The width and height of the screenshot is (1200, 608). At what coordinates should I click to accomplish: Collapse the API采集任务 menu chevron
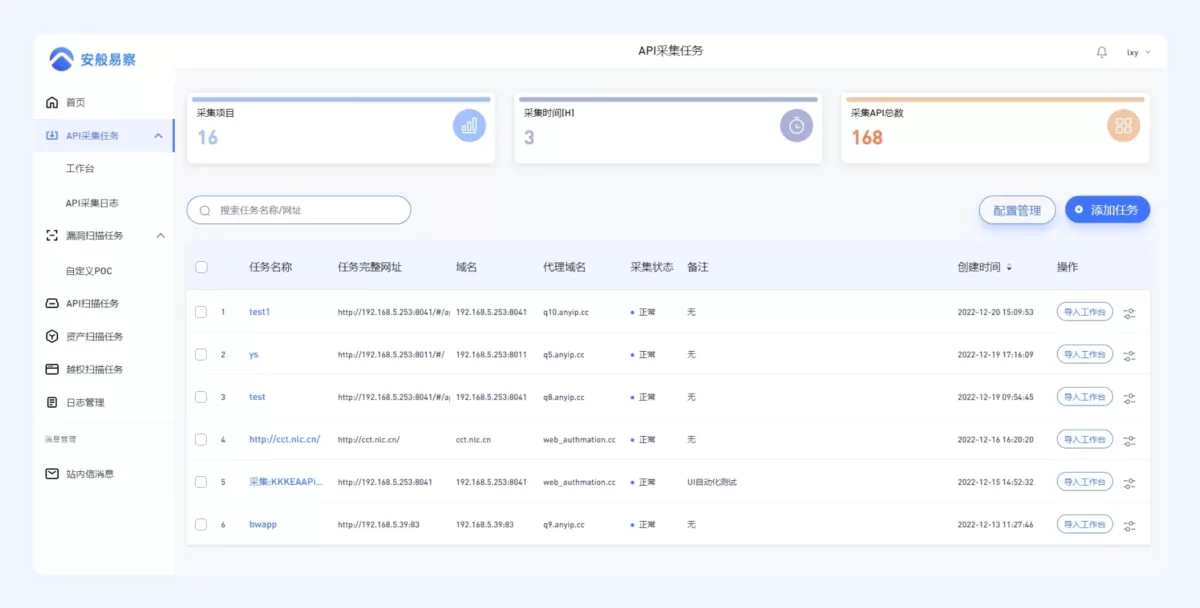158,135
